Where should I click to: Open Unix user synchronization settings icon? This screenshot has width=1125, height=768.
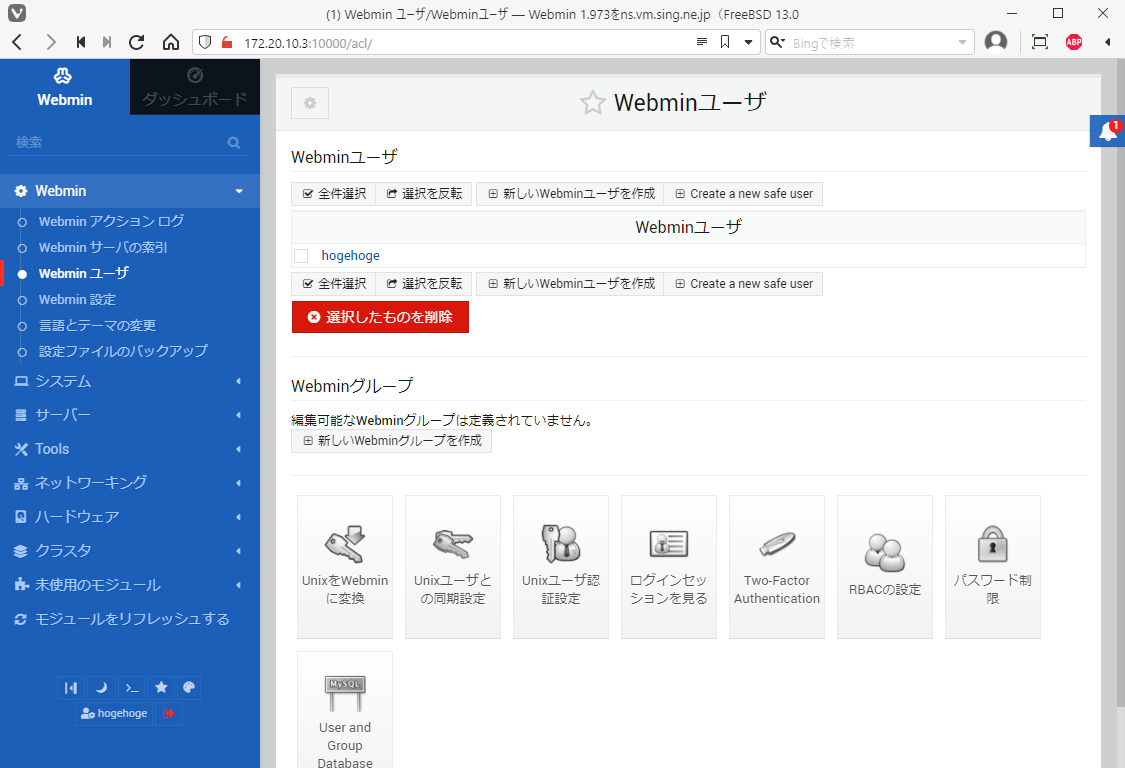point(453,566)
